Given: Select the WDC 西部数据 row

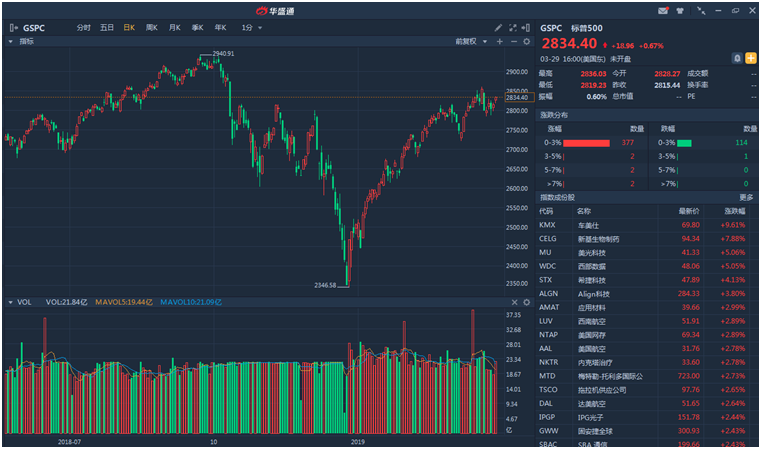Looking at the screenshot, I should point(645,266).
